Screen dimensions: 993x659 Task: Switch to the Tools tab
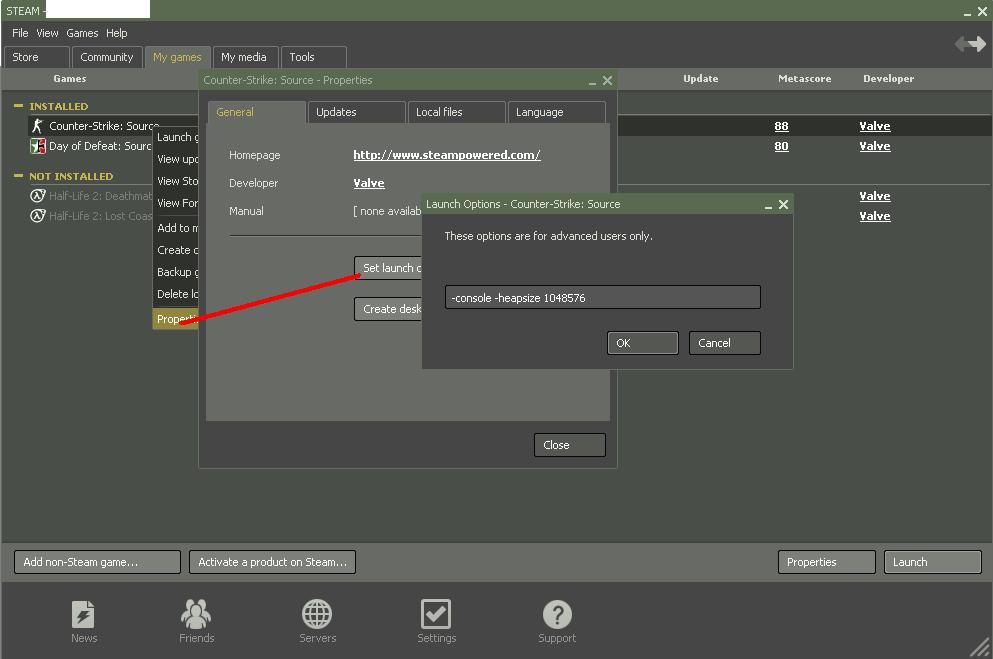point(313,57)
